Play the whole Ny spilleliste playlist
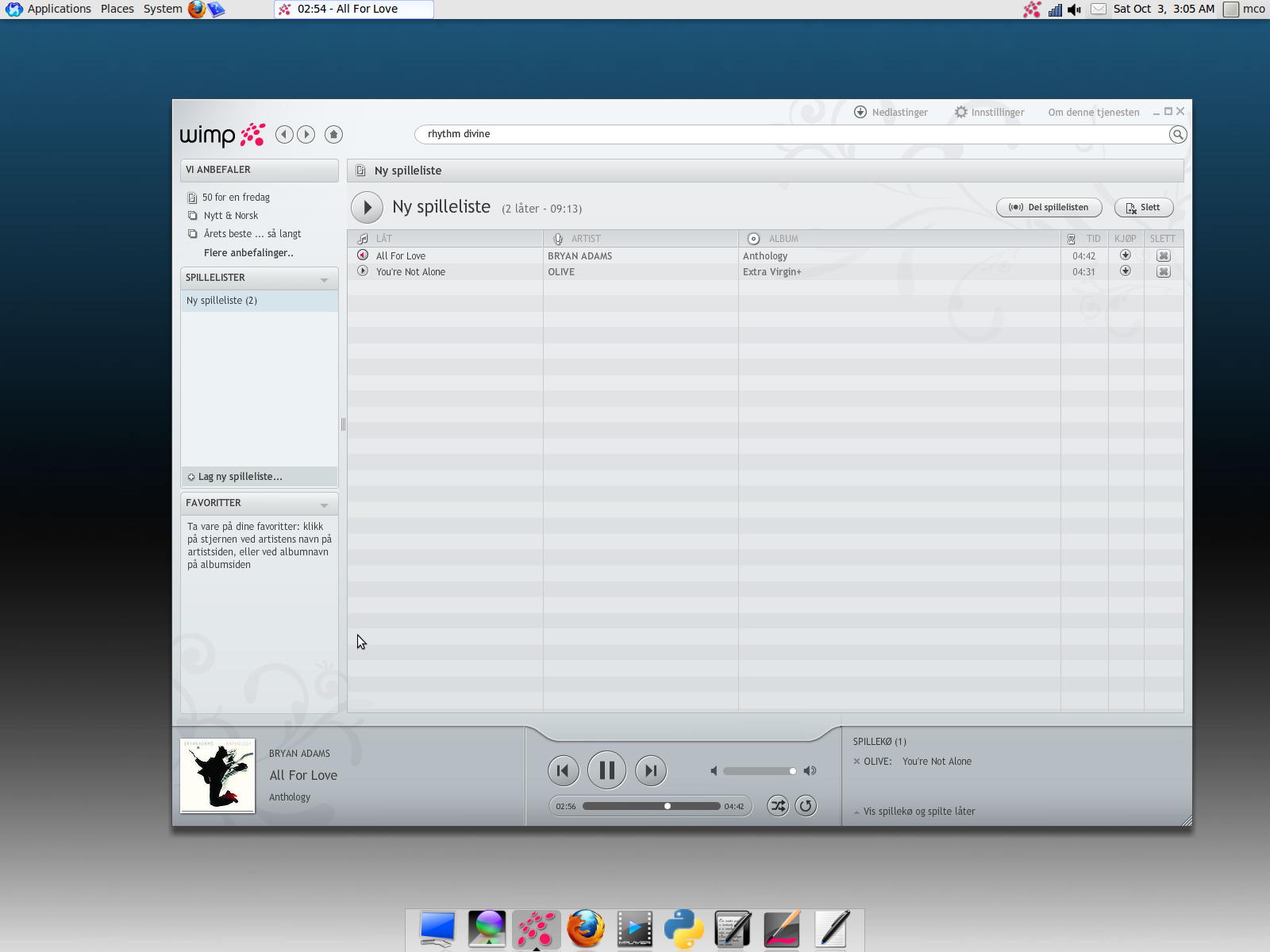 [367, 208]
